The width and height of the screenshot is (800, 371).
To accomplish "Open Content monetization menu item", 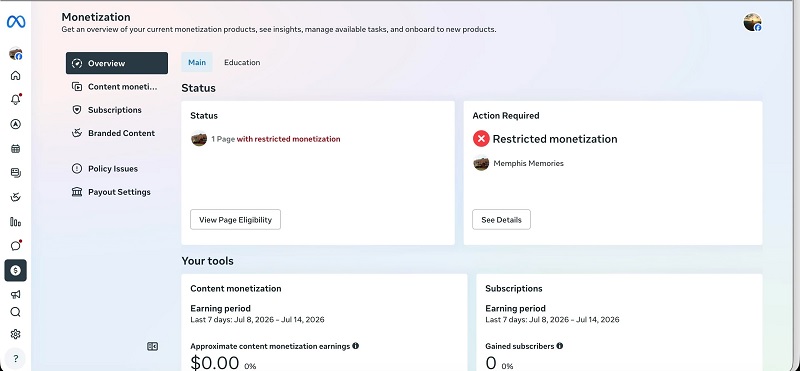I will pos(117,87).
